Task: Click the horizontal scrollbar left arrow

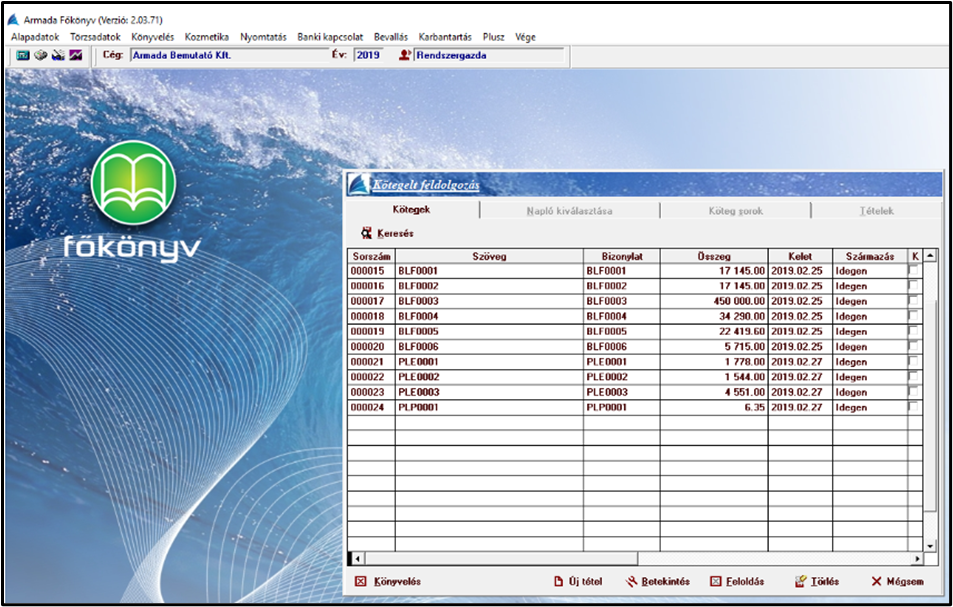Action: pos(357,558)
